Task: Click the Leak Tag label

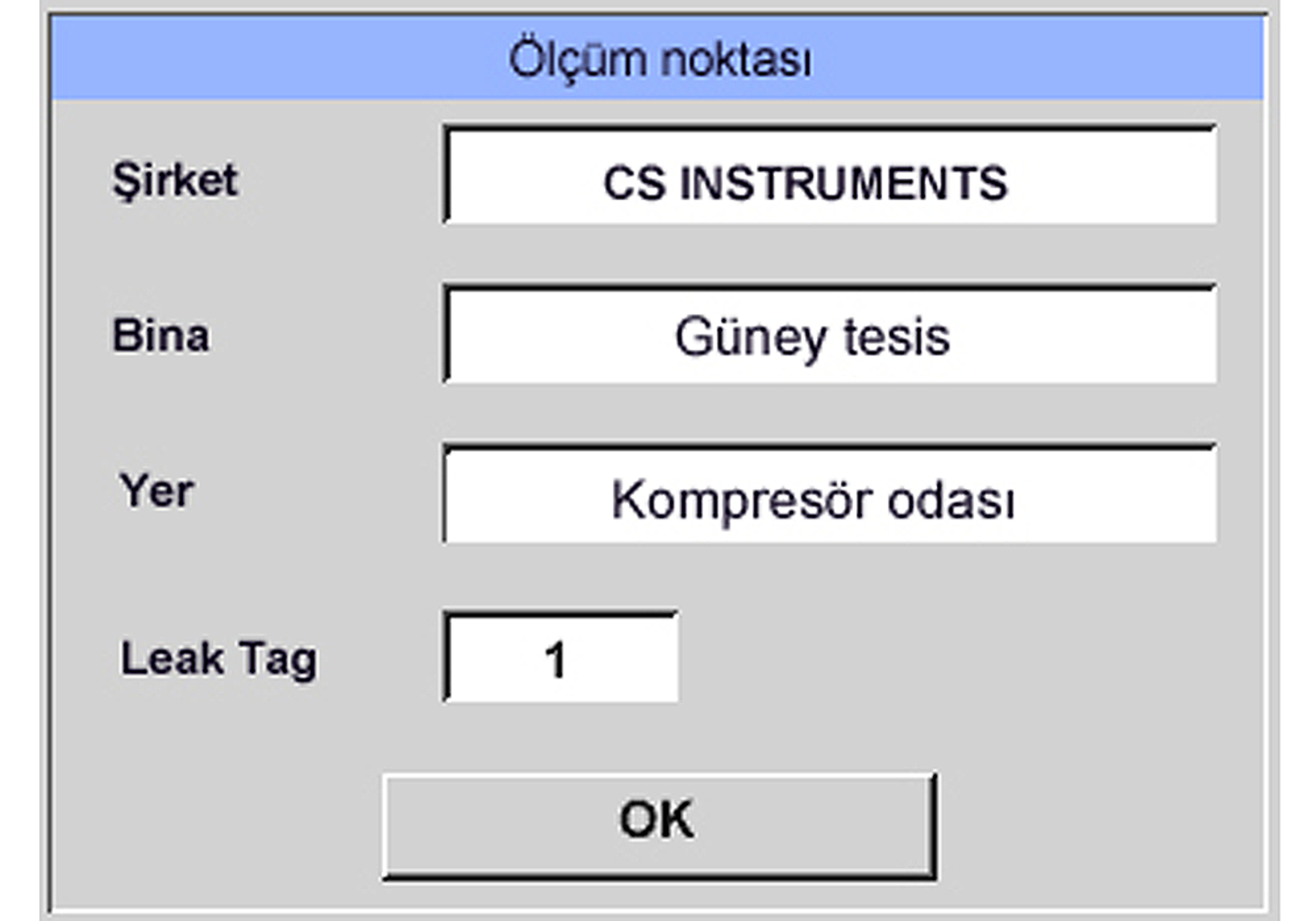Action: [x=218, y=660]
